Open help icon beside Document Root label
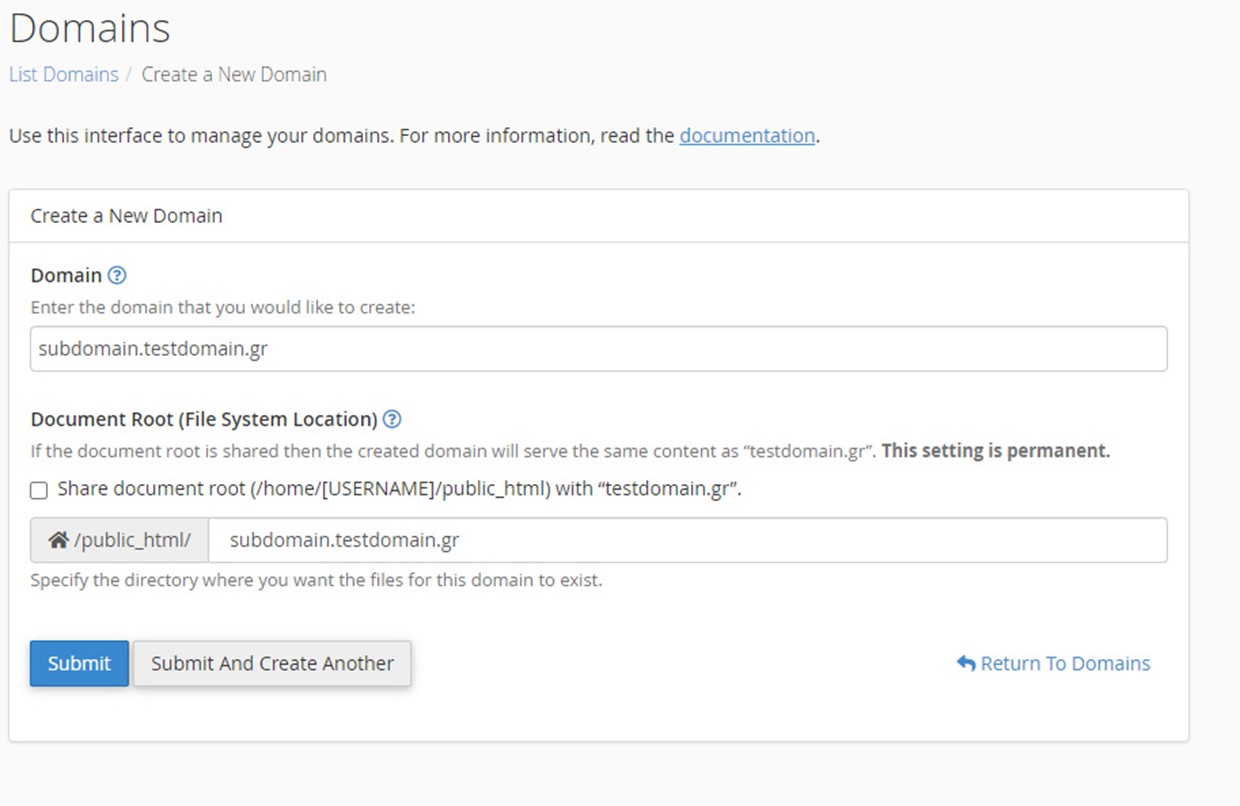Screen dimensions: 1240x806 392,419
